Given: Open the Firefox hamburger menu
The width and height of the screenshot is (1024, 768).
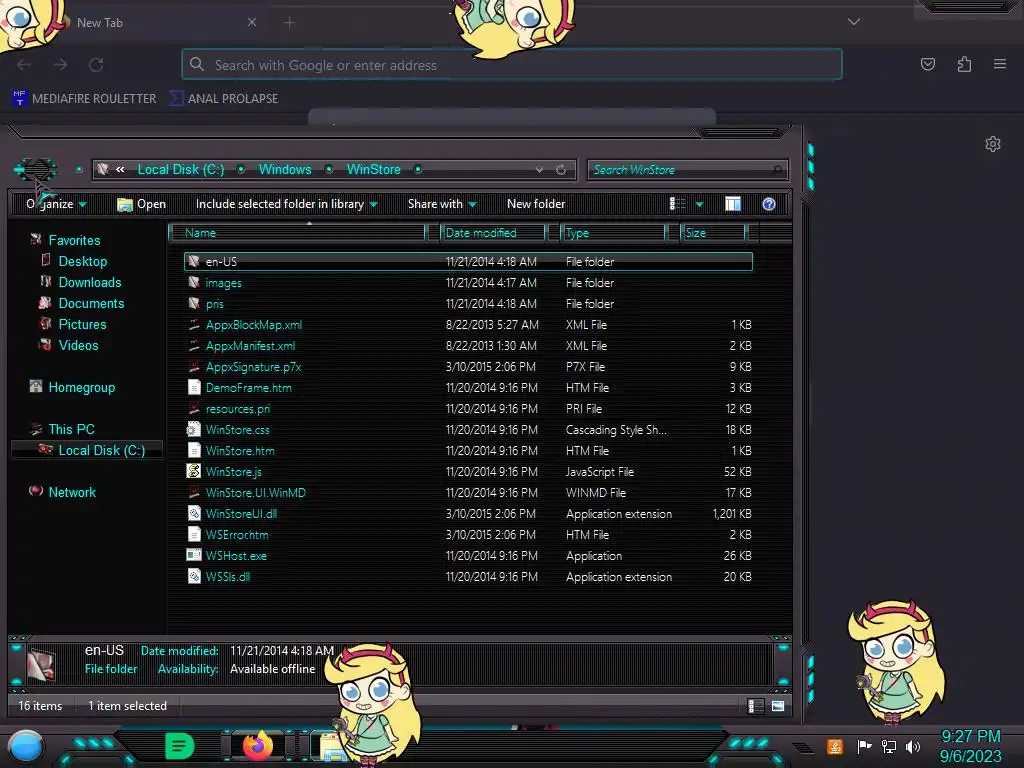Looking at the screenshot, I should pyautogui.click(x=999, y=64).
